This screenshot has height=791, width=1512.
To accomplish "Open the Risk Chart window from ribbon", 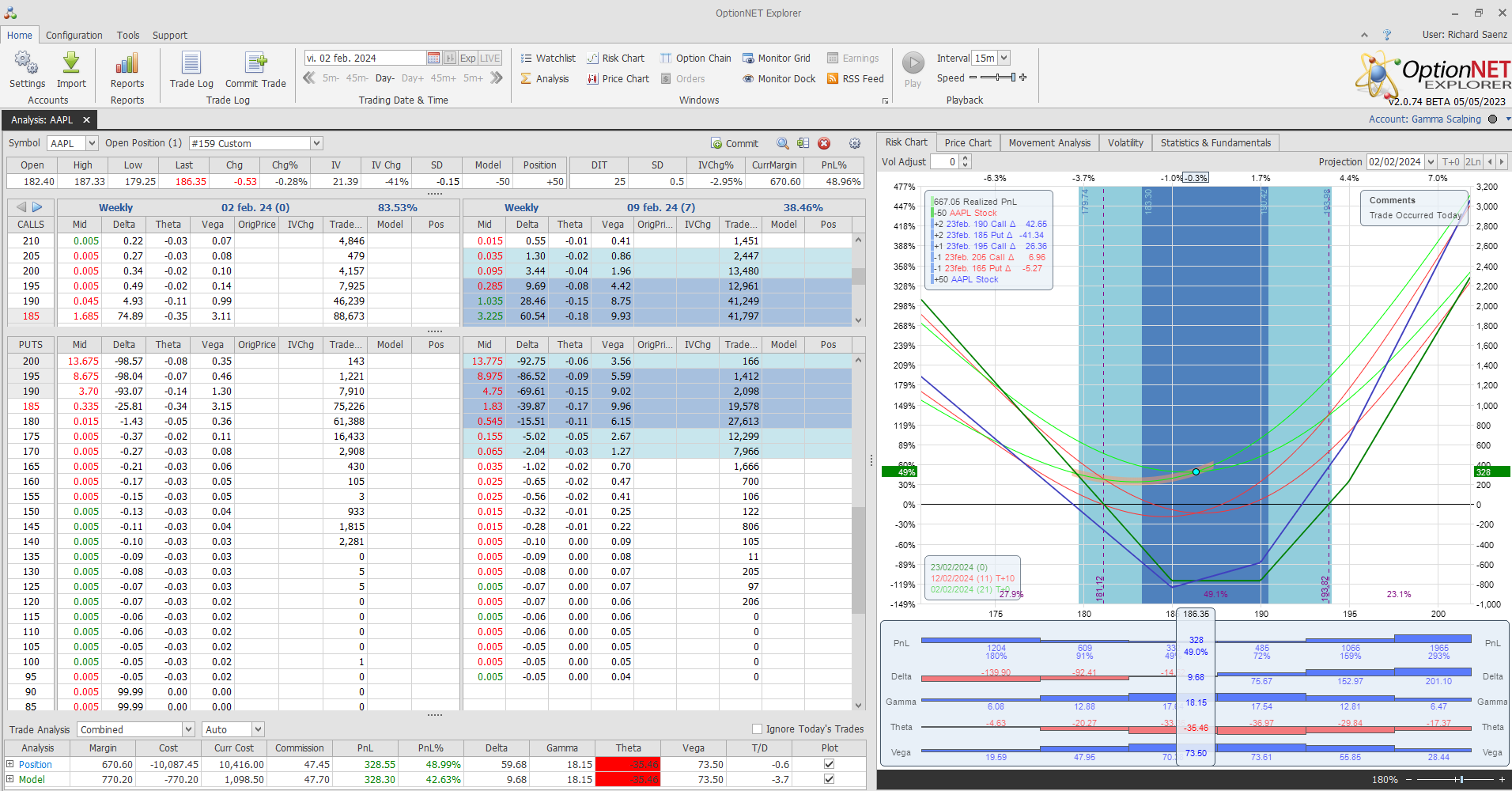I will (616, 58).
